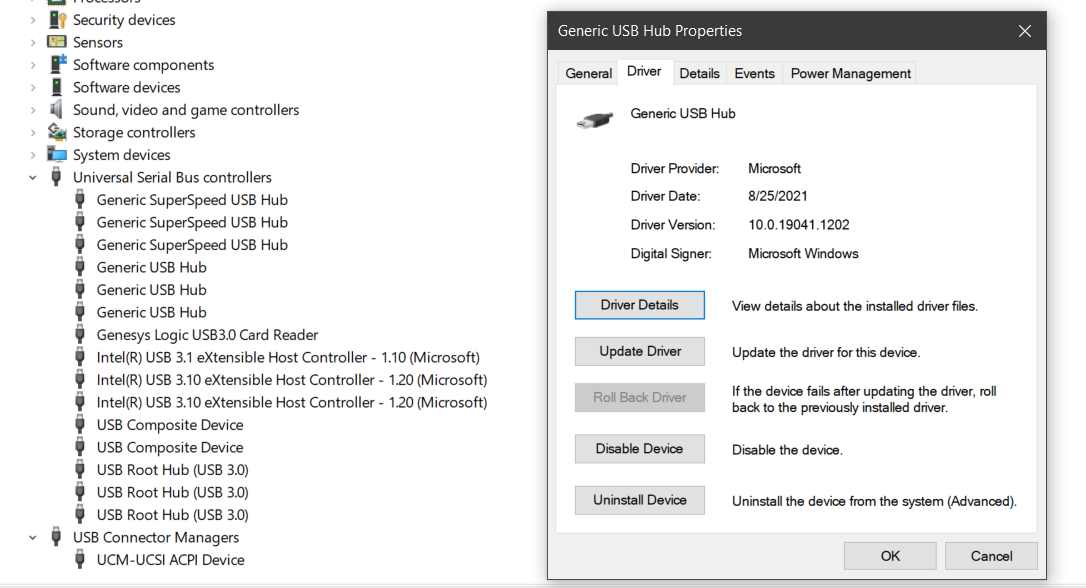Click the Generic USB Hub icon in the dialog
The height and width of the screenshot is (588, 1086).
click(x=594, y=119)
